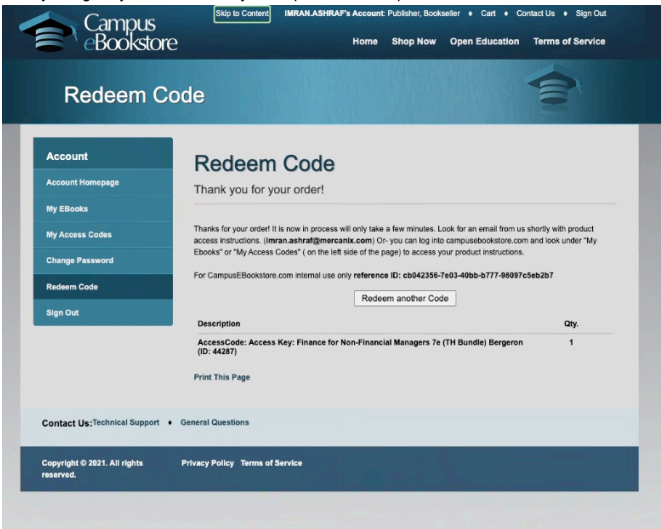Click the Print This Page link
Image resolution: width=661 pixels, height=529 pixels.
(222, 378)
